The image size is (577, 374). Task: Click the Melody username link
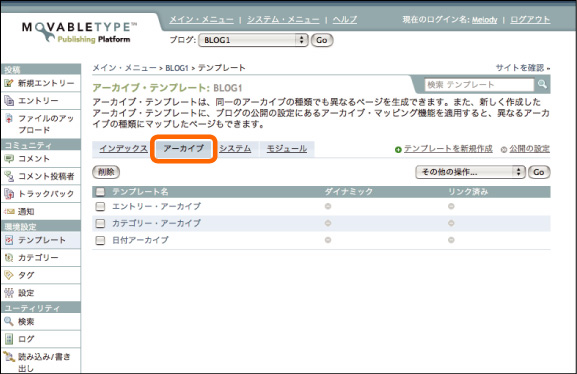tap(485, 20)
